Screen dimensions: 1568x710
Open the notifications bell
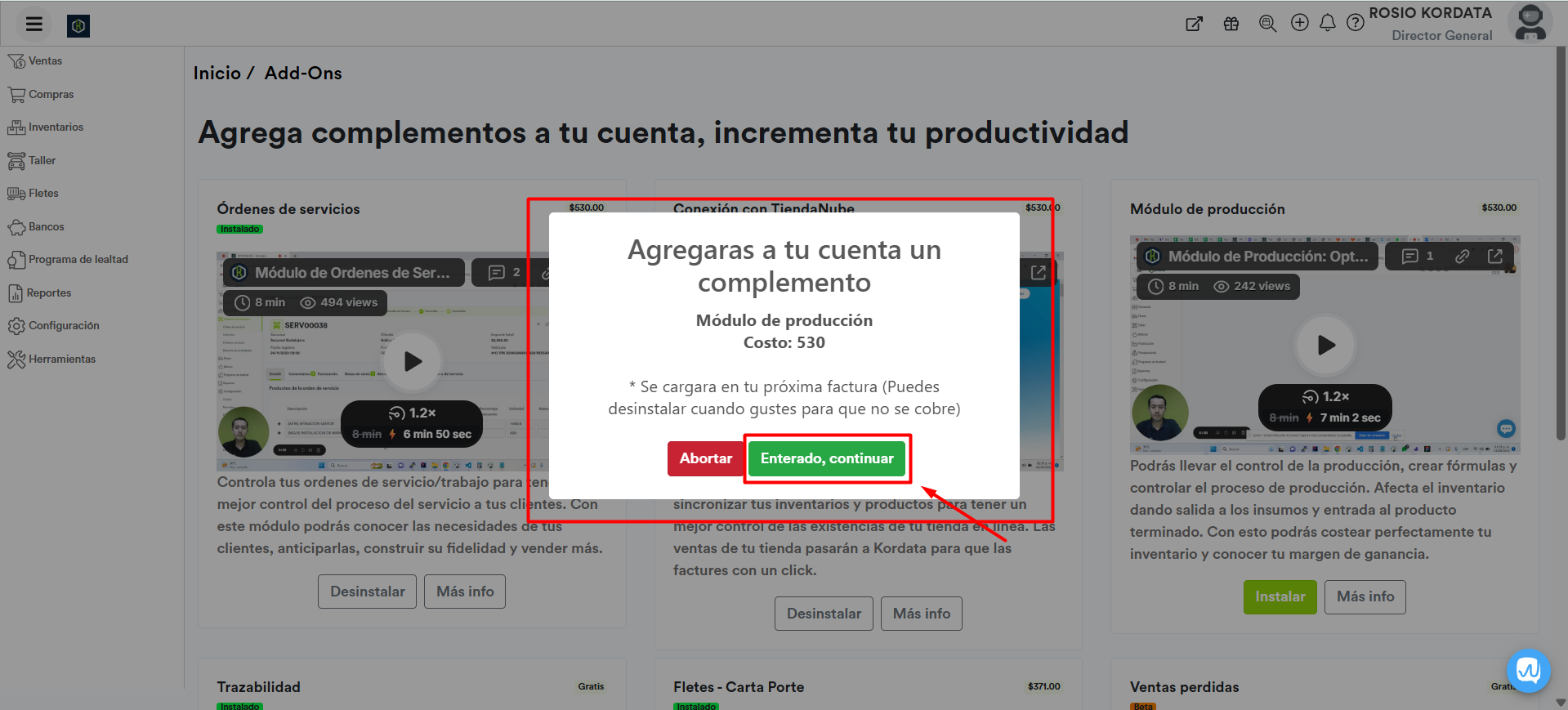[x=1327, y=23]
